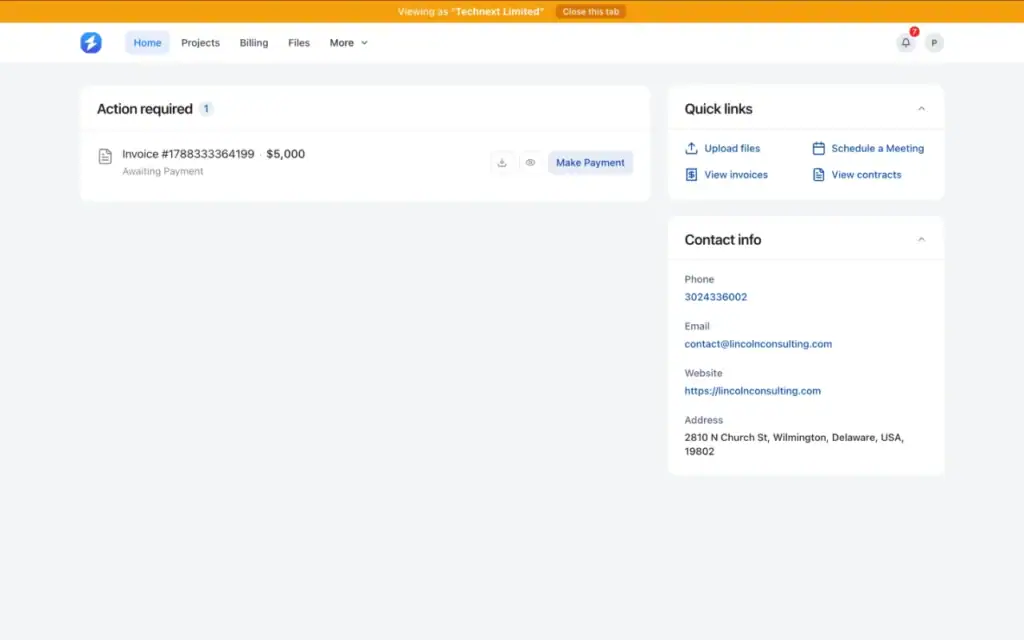Preview the invoice with the eye icon
This screenshot has height=640, width=1024.
pyautogui.click(x=530, y=163)
